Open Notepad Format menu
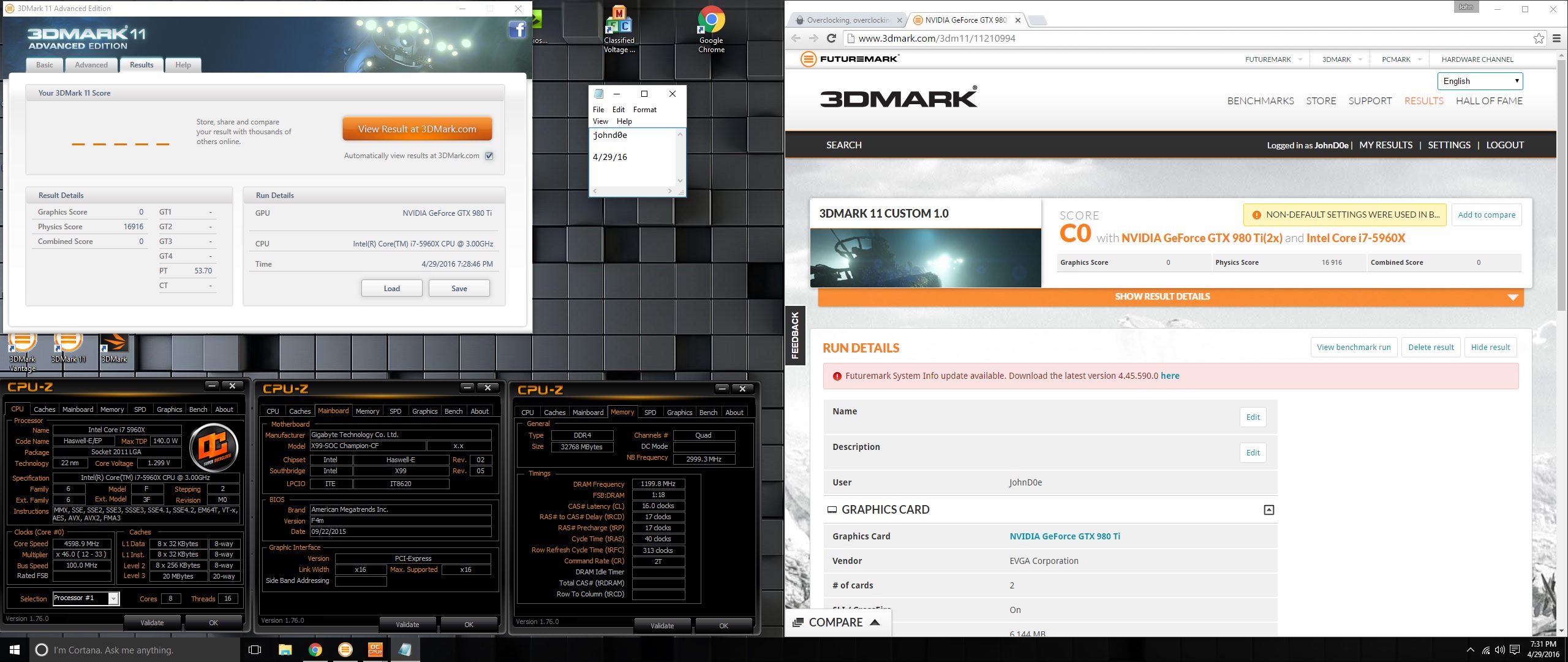Viewport: 1568px width, 662px height. pos(644,110)
